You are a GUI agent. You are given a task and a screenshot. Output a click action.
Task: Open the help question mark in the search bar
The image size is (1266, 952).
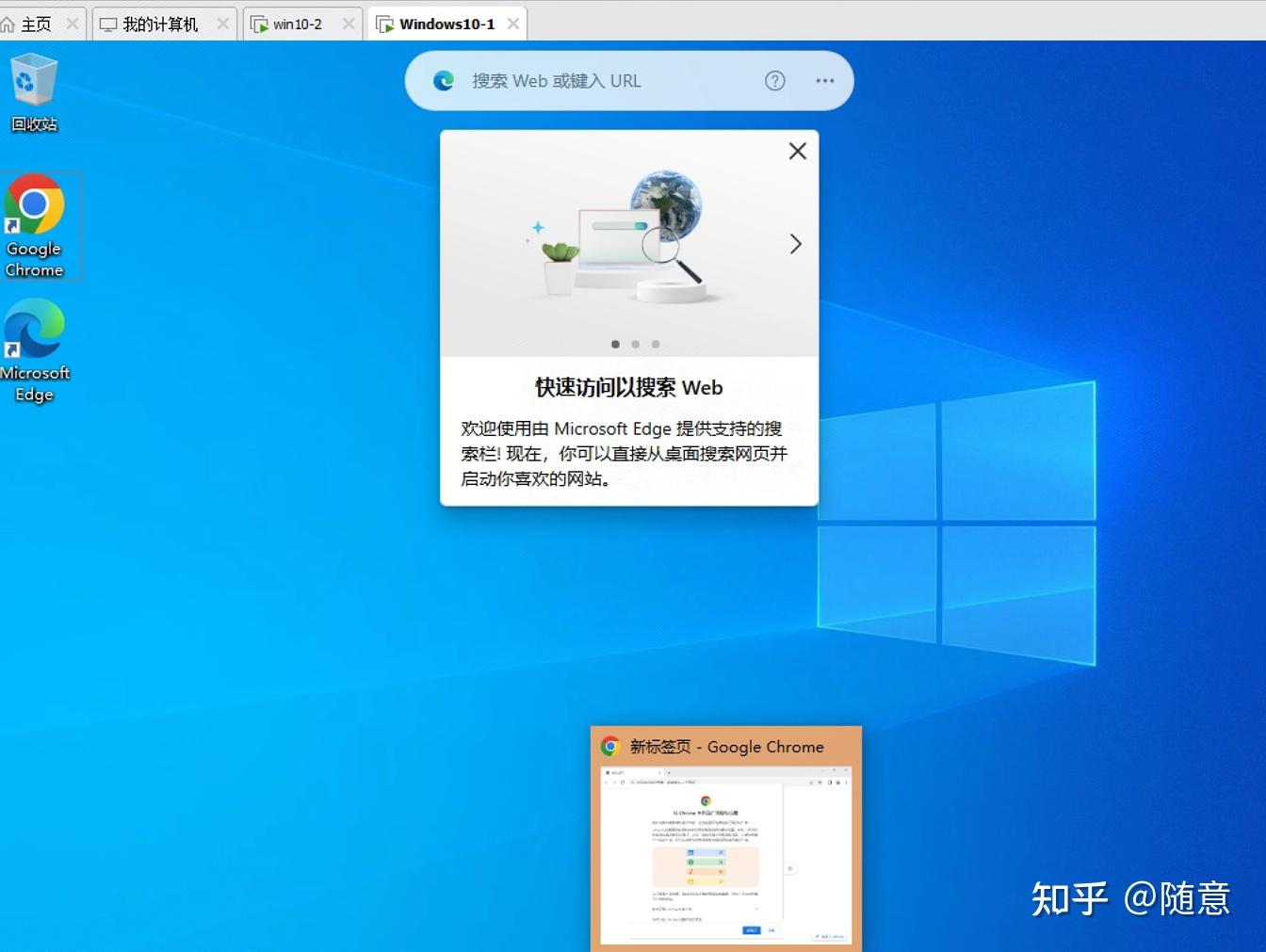pyautogui.click(x=774, y=80)
